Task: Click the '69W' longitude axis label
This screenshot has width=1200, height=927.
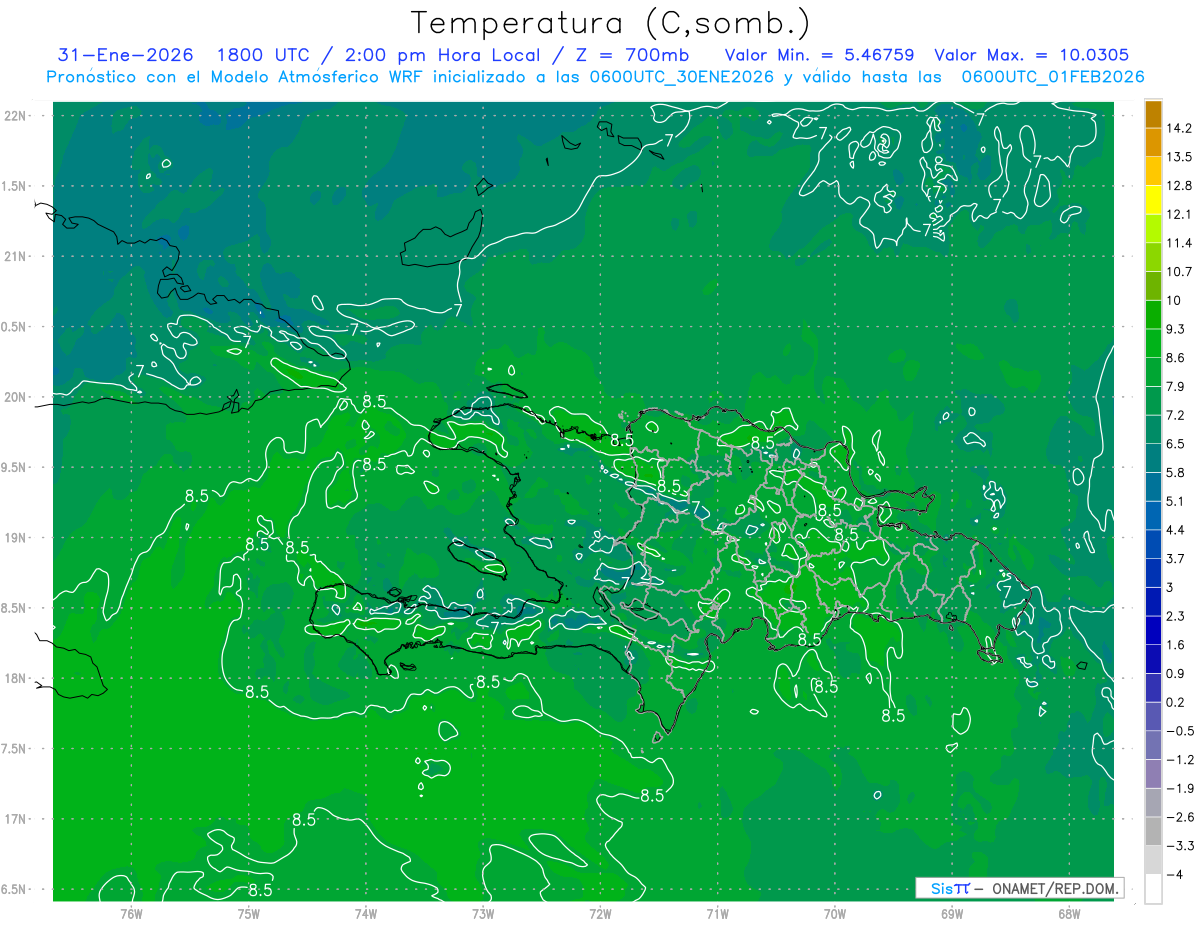Action: [x=952, y=913]
